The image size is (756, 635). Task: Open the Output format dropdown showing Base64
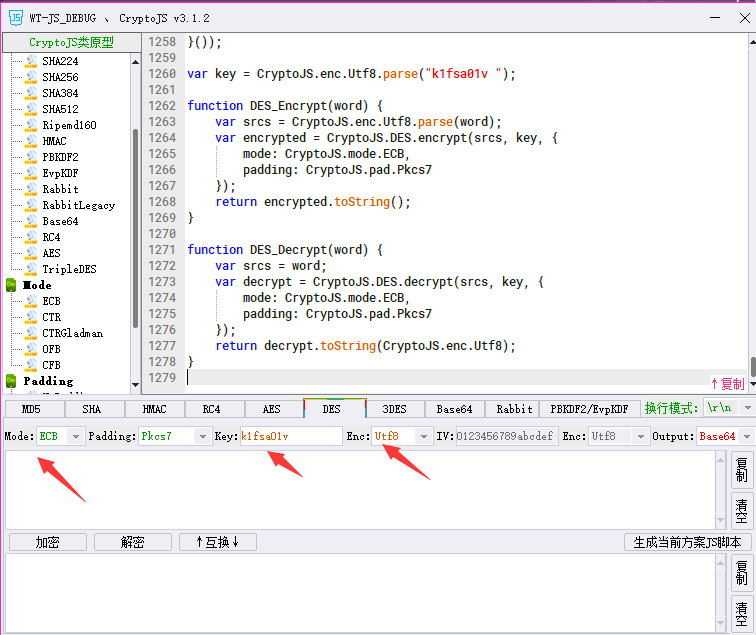tap(744, 437)
